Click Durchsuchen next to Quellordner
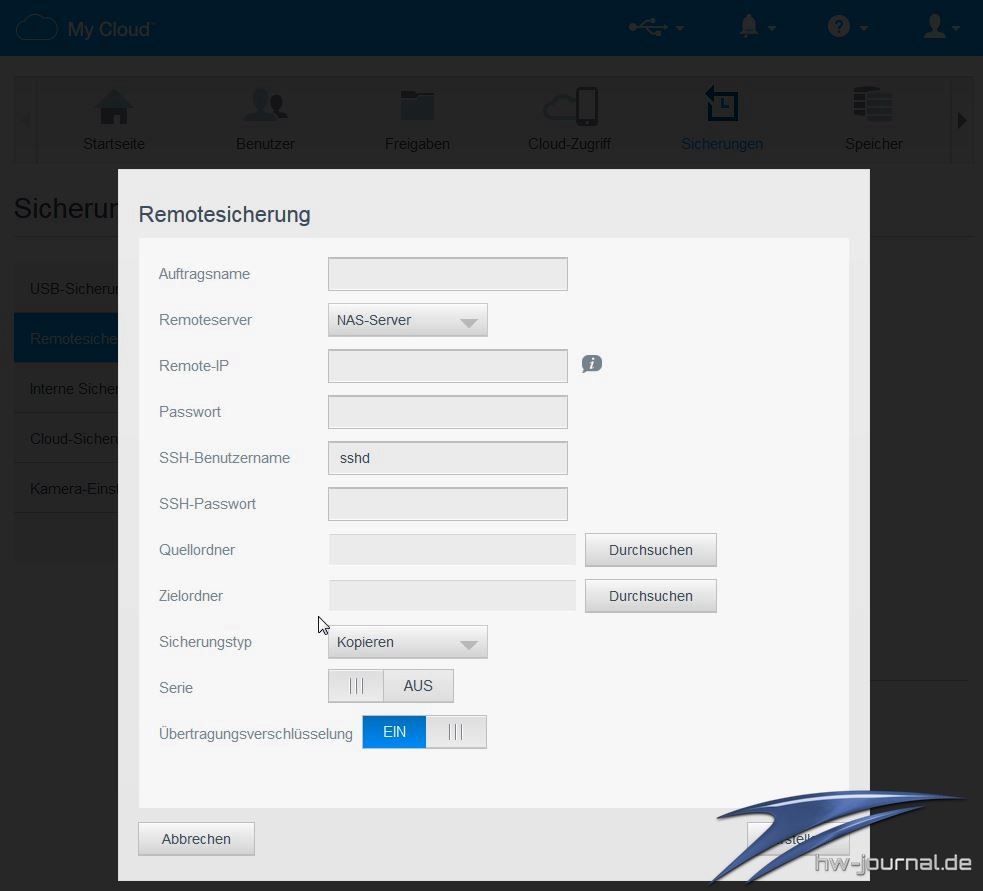The width and height of the screenshot is (983, 891). tap(650, 550)
